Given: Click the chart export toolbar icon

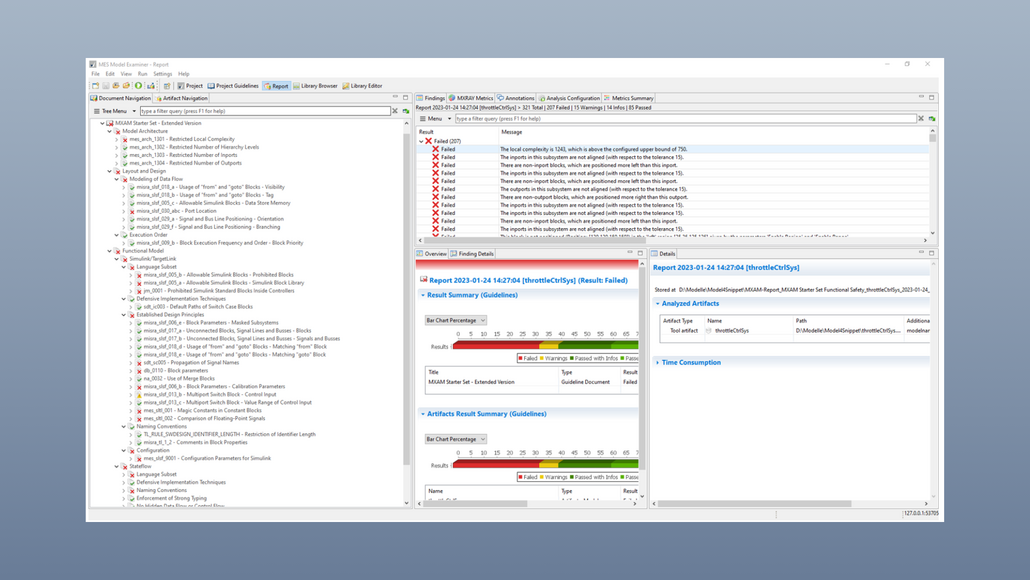Looking at the screenshot, I should pos(150,86).
